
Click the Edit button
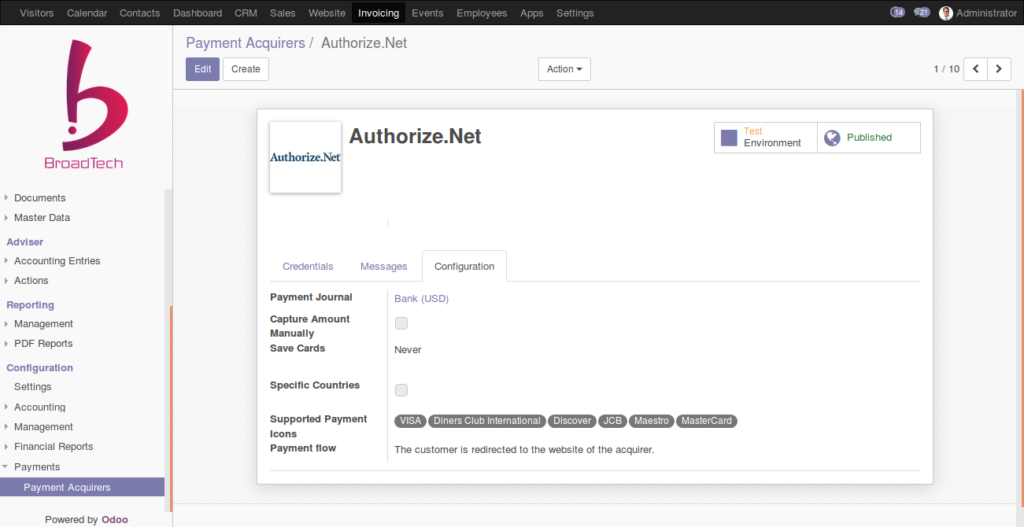pyautogui.click(x=202, y=69)
